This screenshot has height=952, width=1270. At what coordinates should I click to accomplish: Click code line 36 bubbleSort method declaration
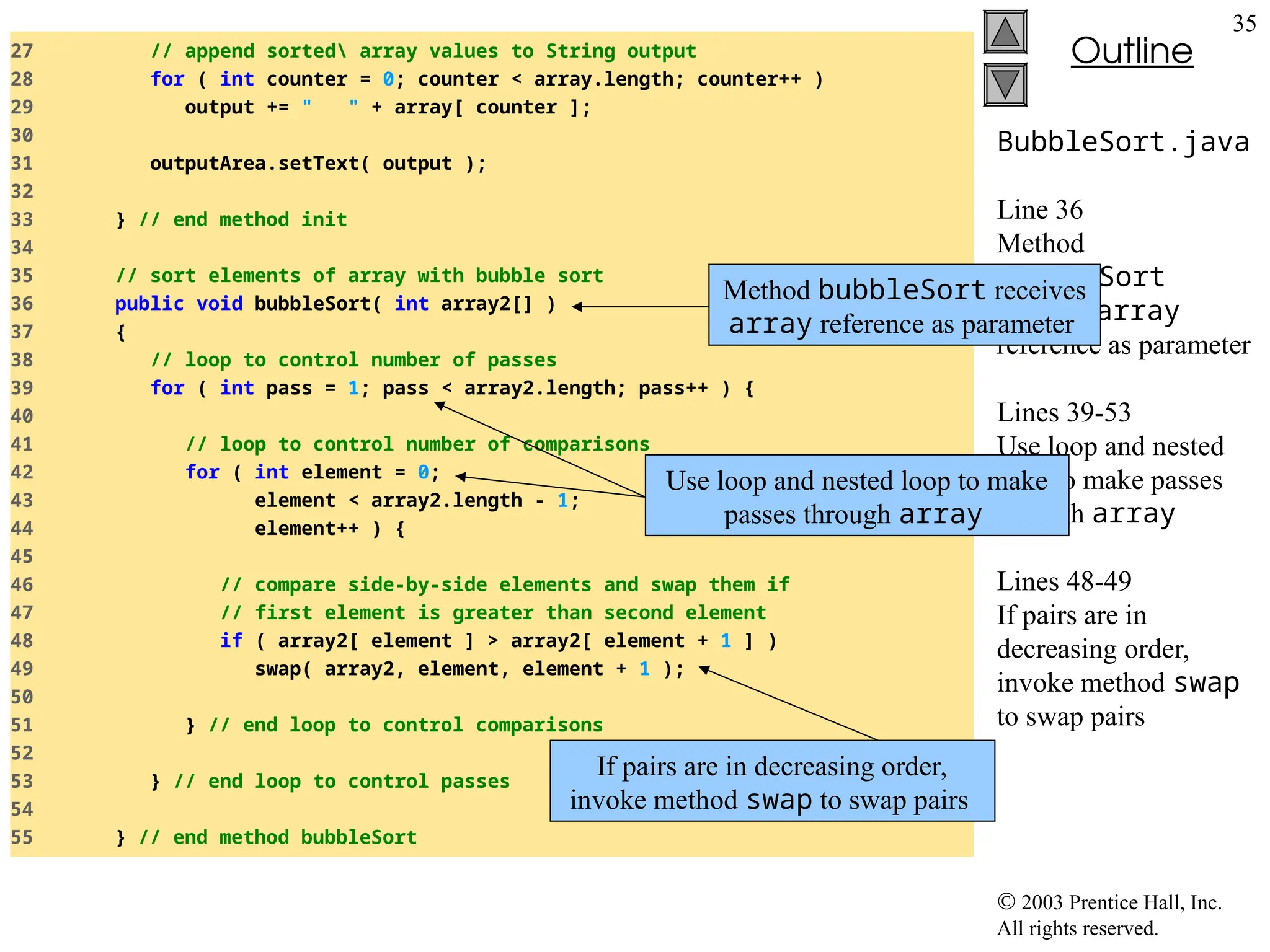335,304
